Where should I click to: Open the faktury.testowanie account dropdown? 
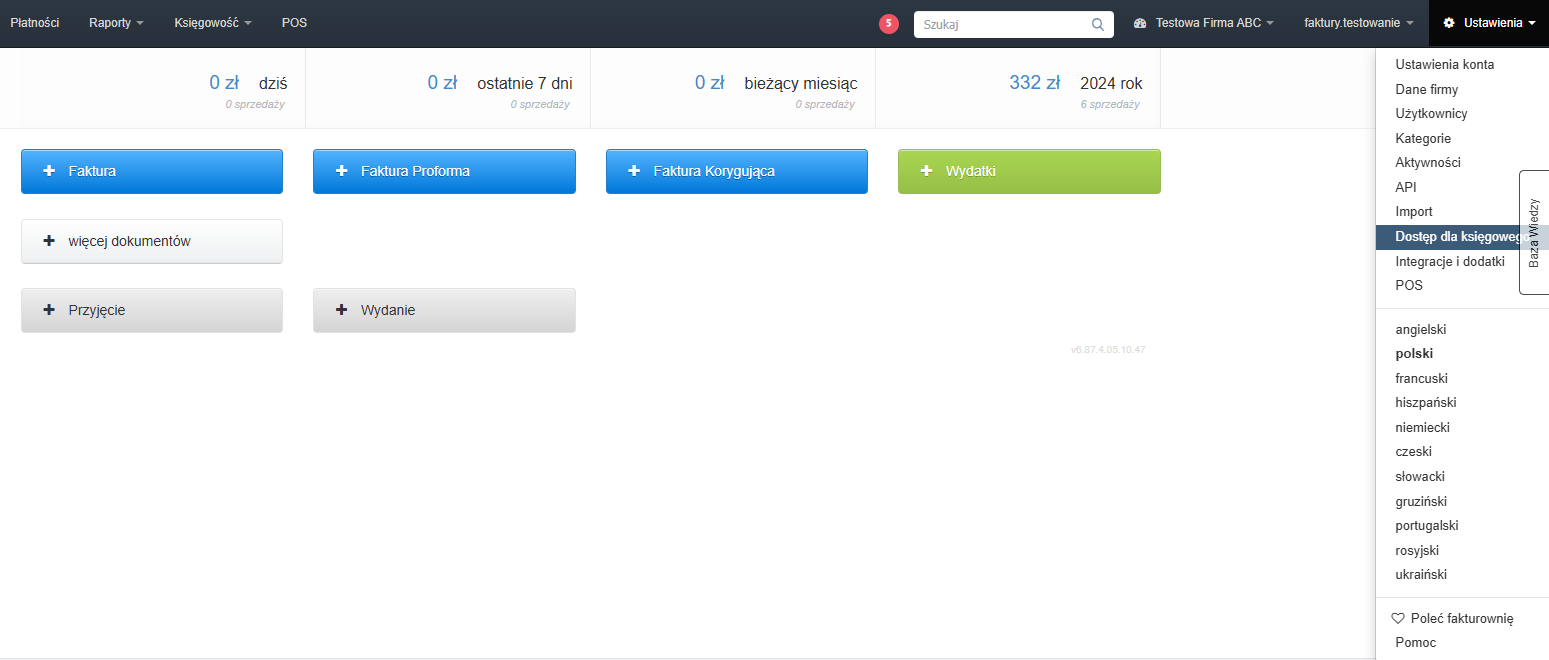pyautogui.click(x=1358, y=23)
